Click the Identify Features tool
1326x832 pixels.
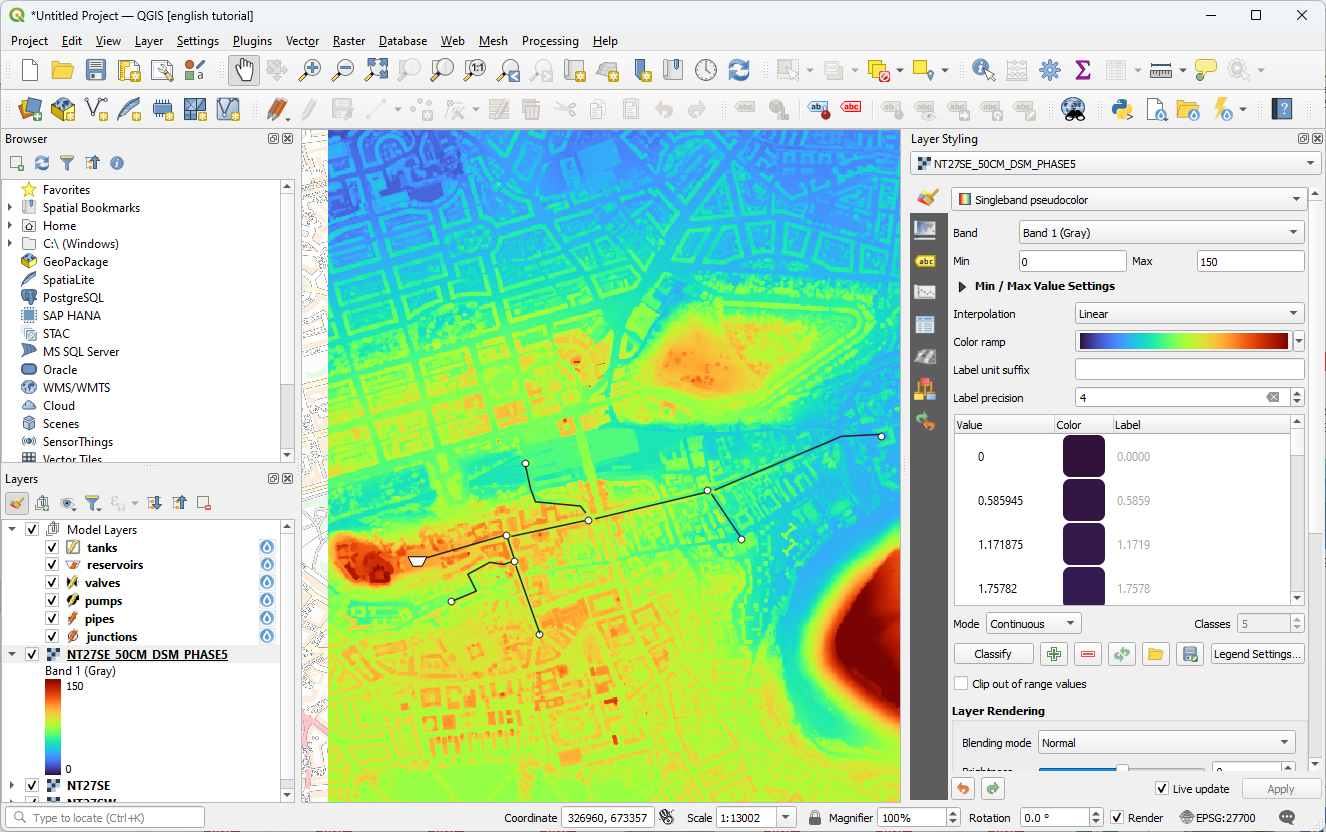(x=983, y=70)
